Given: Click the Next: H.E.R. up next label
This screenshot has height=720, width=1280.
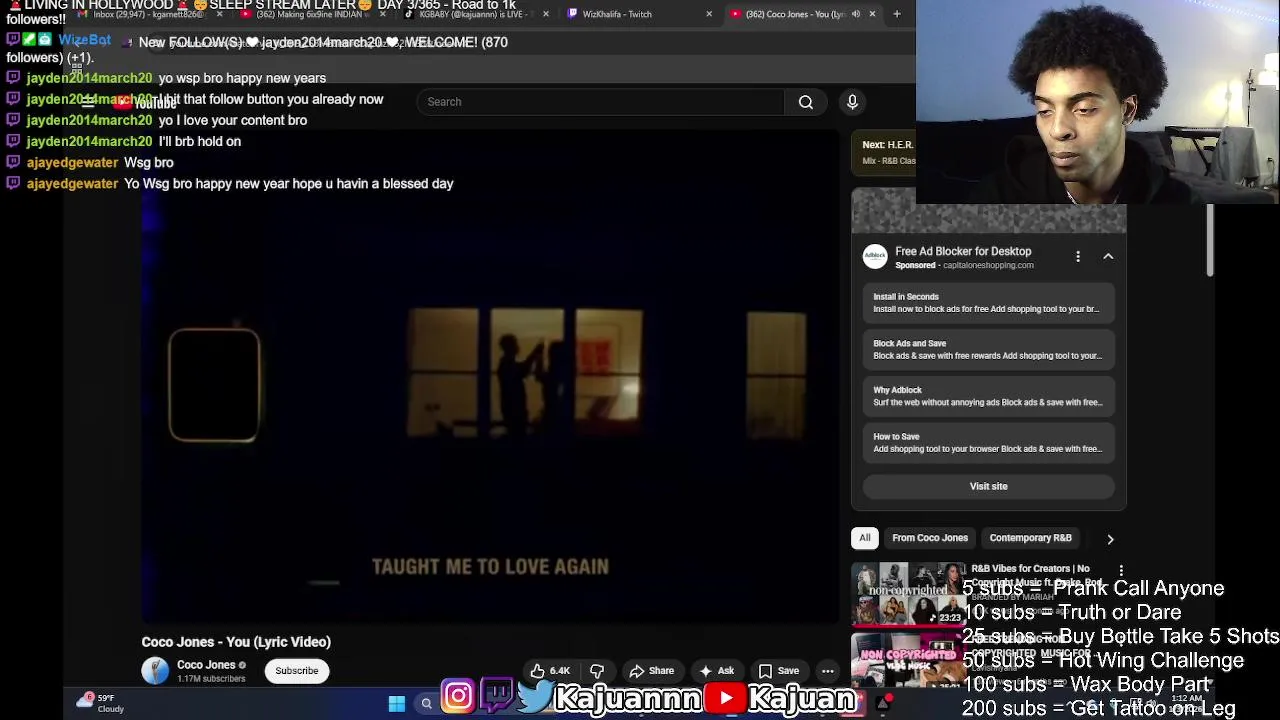Looking at the screenshot, I should pos(888,145).
